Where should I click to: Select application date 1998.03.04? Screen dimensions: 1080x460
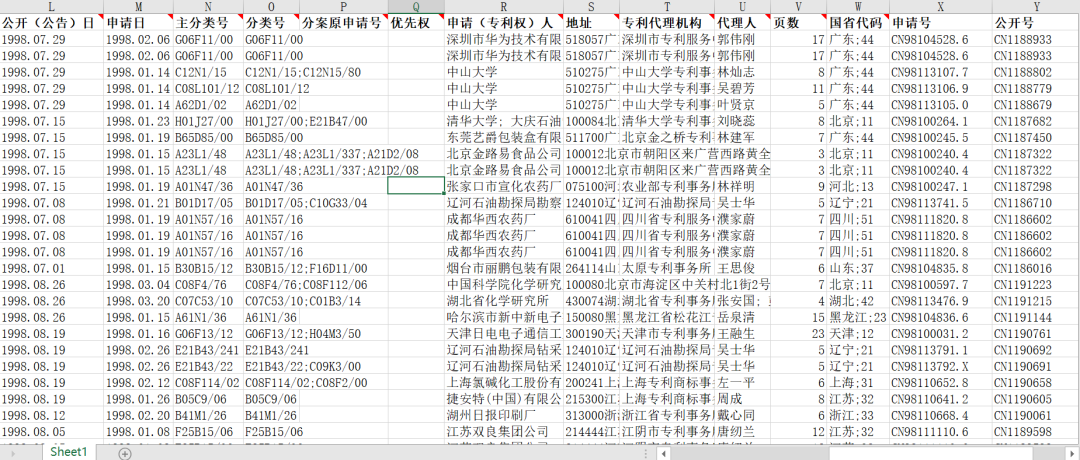138,284
